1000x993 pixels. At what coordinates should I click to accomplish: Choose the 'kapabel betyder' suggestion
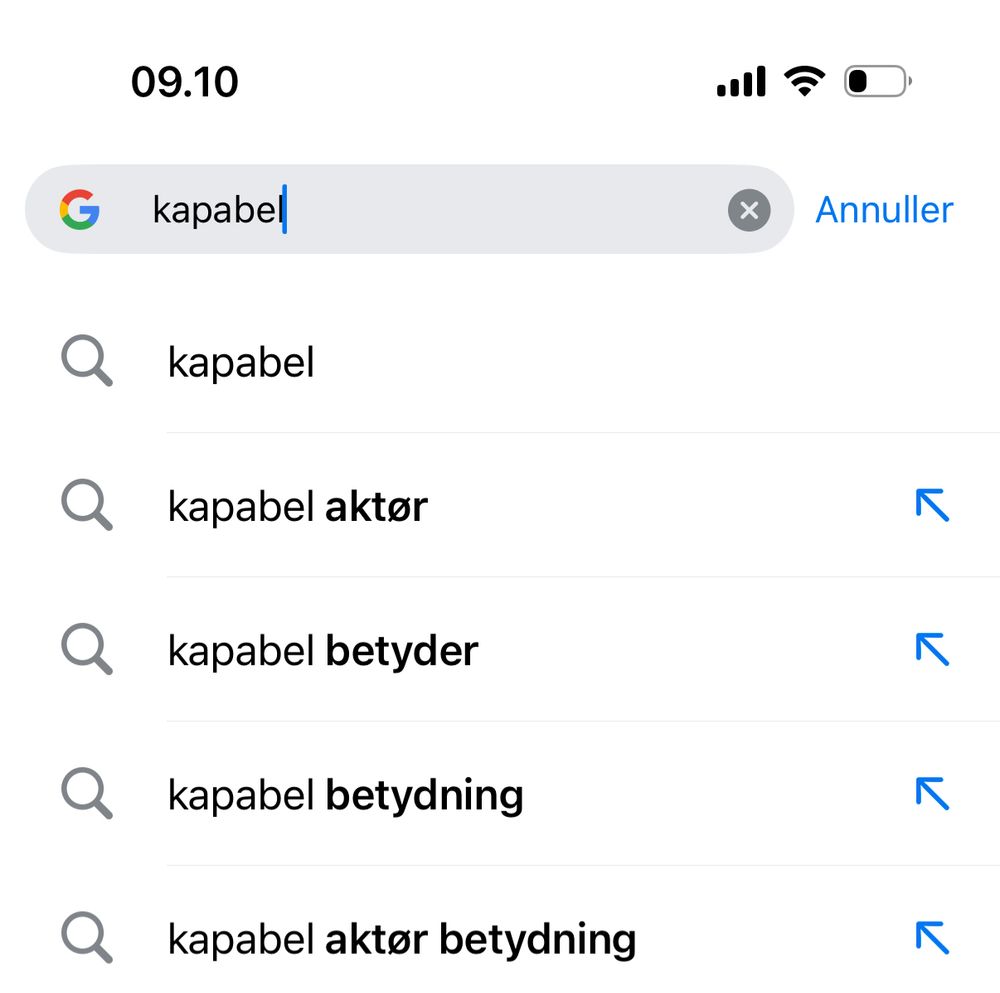(x=322, y=651)
